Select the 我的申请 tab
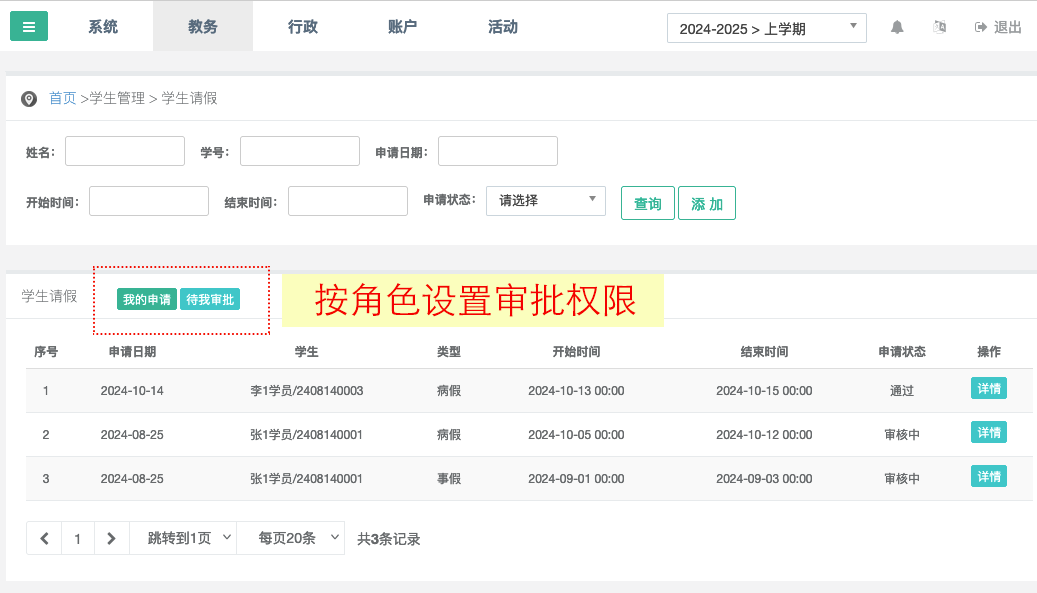 147,299
